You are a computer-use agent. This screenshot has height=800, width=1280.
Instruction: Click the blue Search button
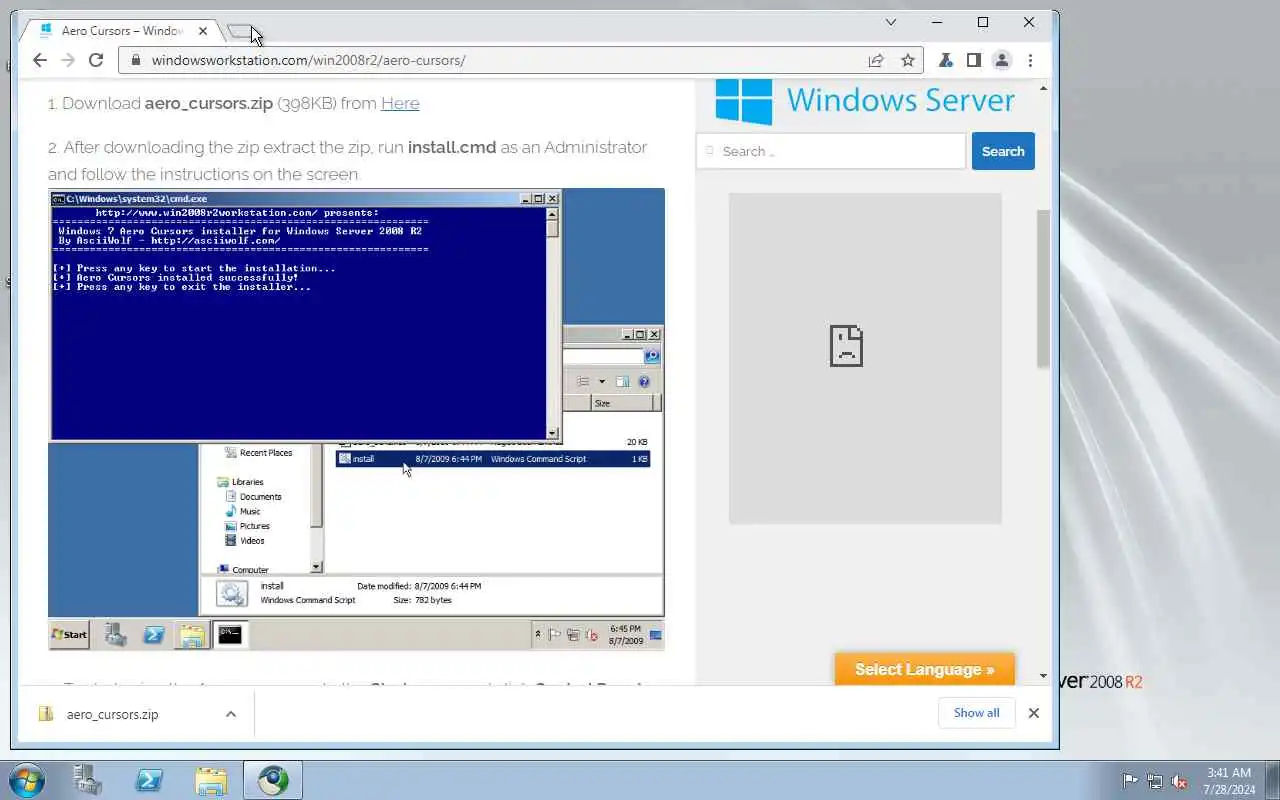tap(1003, 151)
